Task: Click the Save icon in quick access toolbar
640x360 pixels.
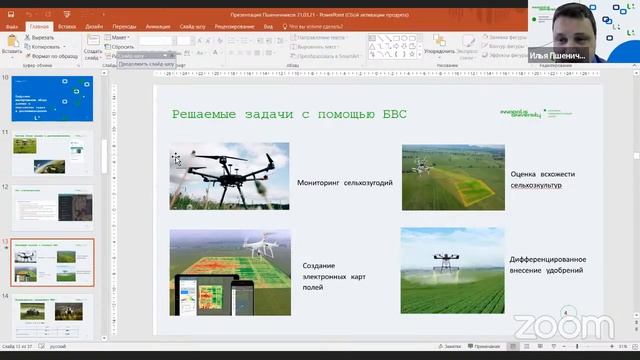Action: pyautogui.click(x=11, y=14)
